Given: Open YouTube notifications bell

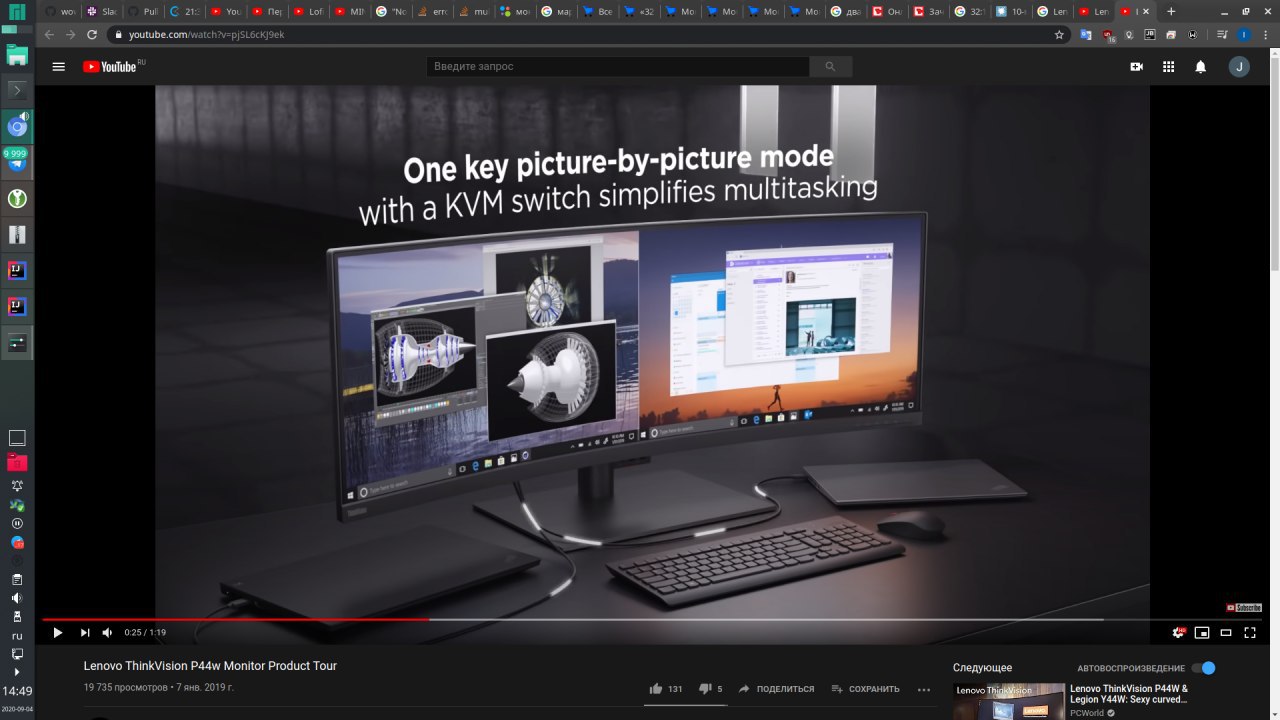Looking at the screenshot, I should click(1200, 66).
